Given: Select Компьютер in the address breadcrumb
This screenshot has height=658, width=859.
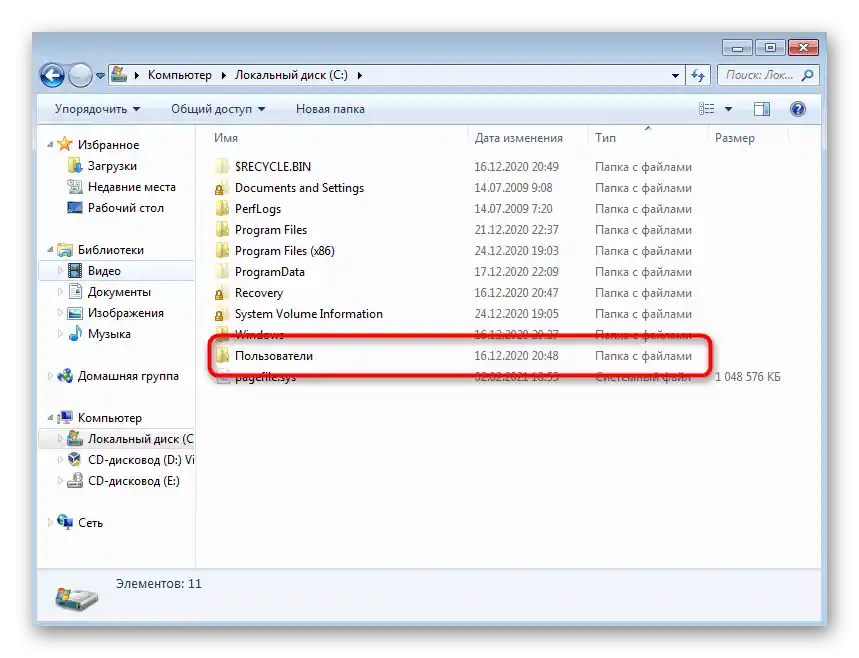Looking at the screenshot, I should pyautogui.click(x=180, y=75).
